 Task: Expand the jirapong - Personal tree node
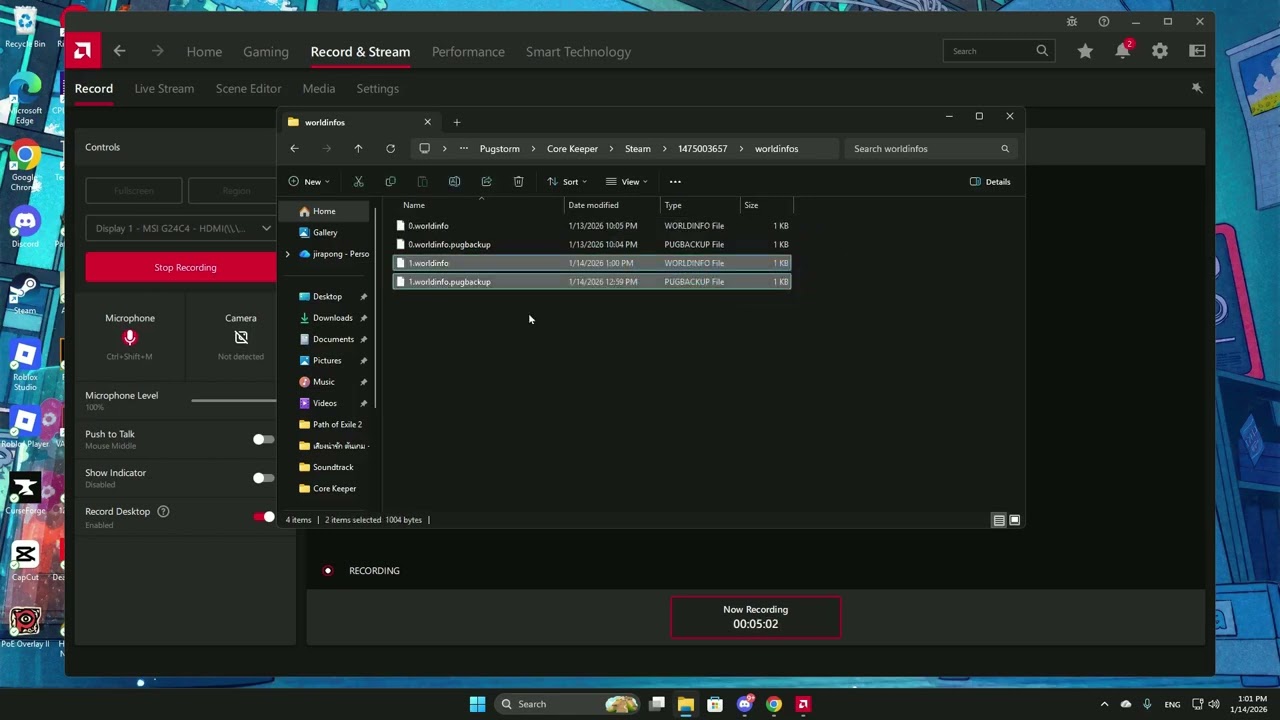pos(288,254)
